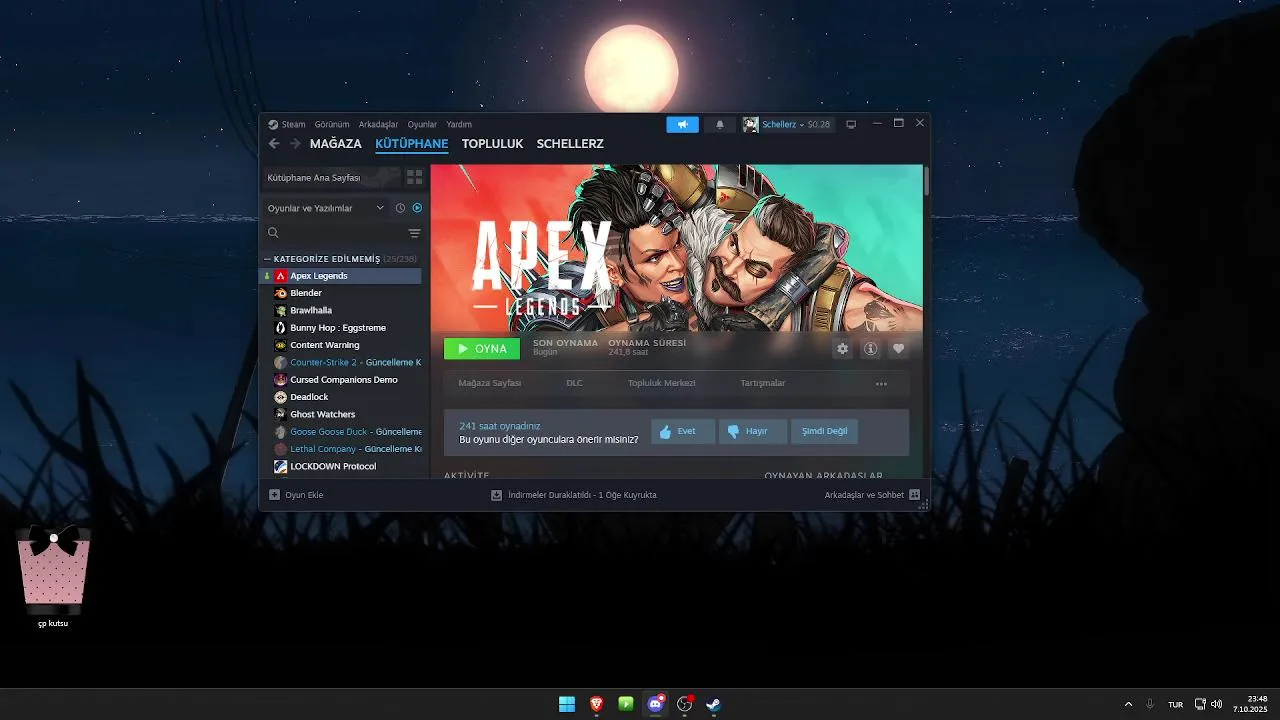Viewport: 1280px width, 720px height.
Task: Click the announcements megaphone icon in Steam
Action: (682, 125)
